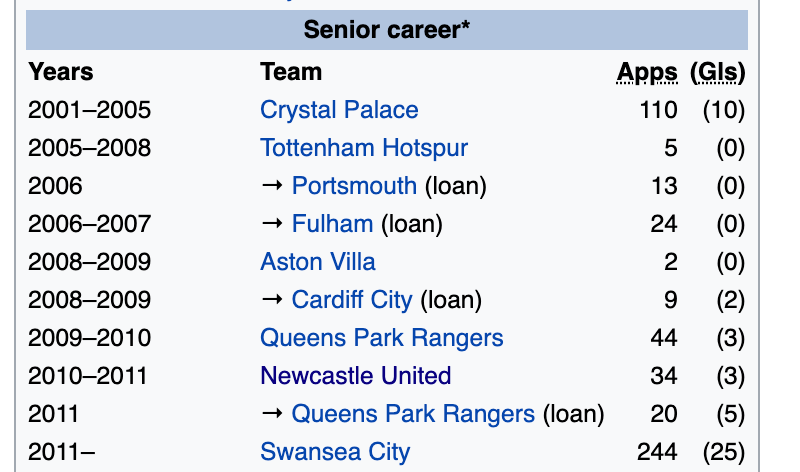This screenshot has height=472, width=800.
Task: Click the Gls column abbreviation
Action: [x=718, y=72]
